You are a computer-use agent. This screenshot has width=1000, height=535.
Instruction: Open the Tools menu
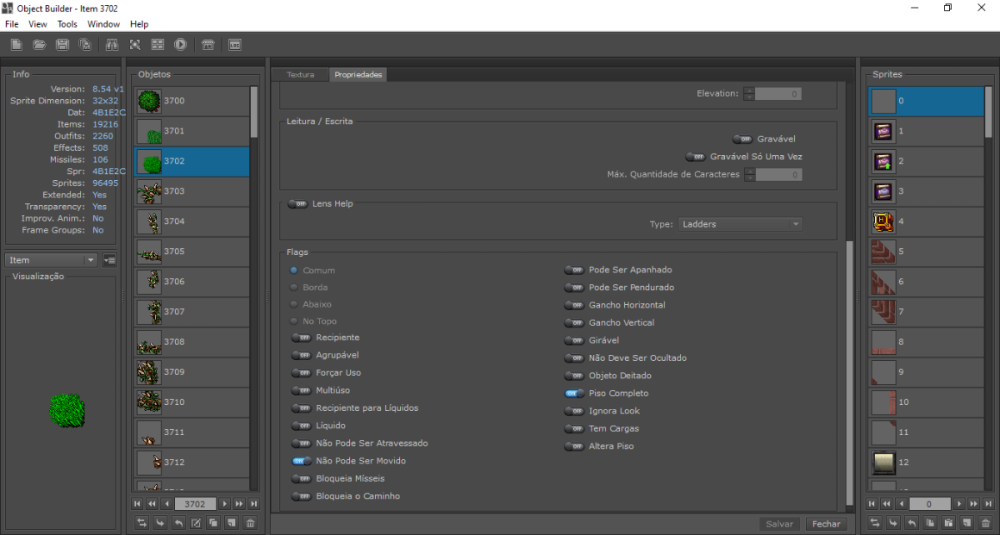point(67,24)
